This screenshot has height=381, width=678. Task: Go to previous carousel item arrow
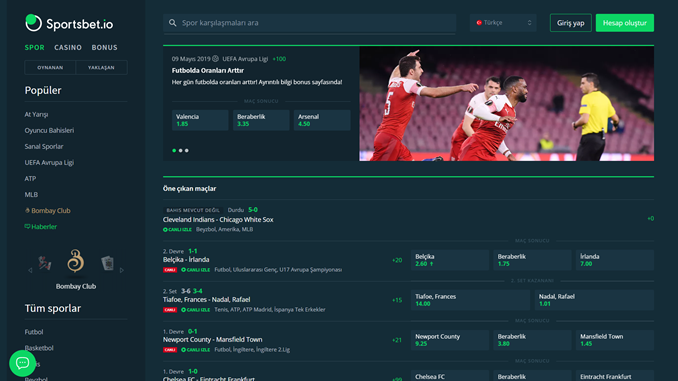tap(30, 270)
